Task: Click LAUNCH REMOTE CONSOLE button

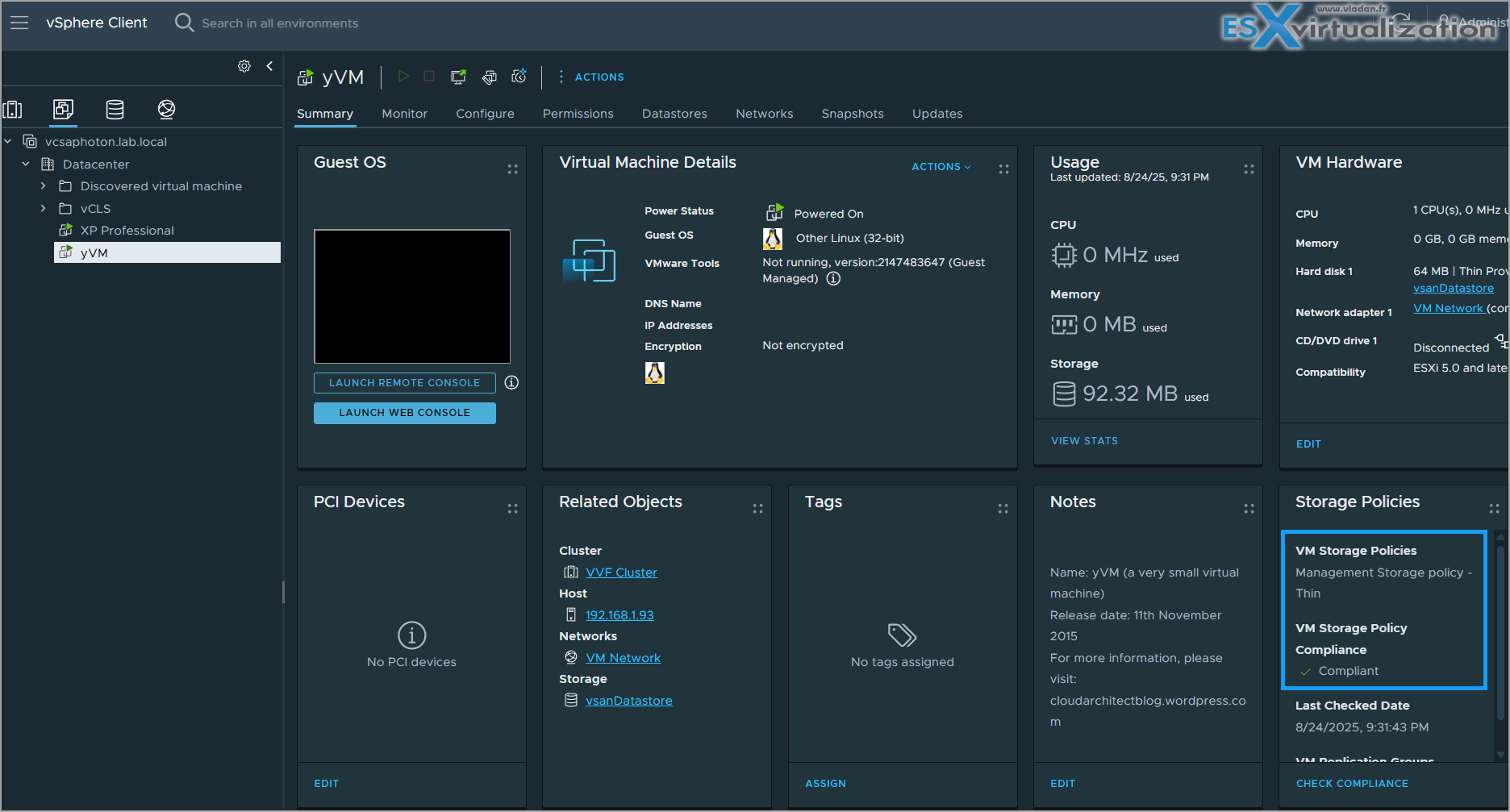Action: [405, 383]
